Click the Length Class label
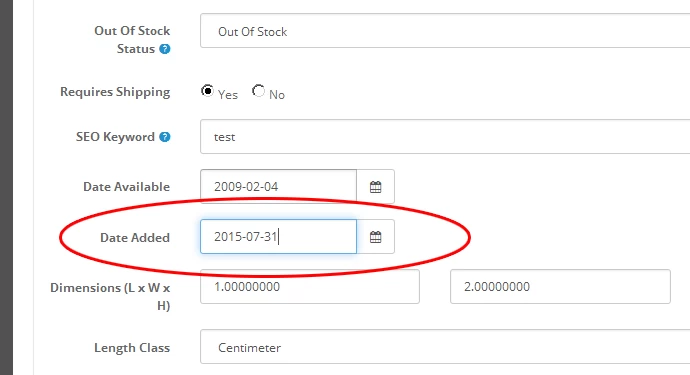This screenshot has height=375, width=690. point(132,348)
